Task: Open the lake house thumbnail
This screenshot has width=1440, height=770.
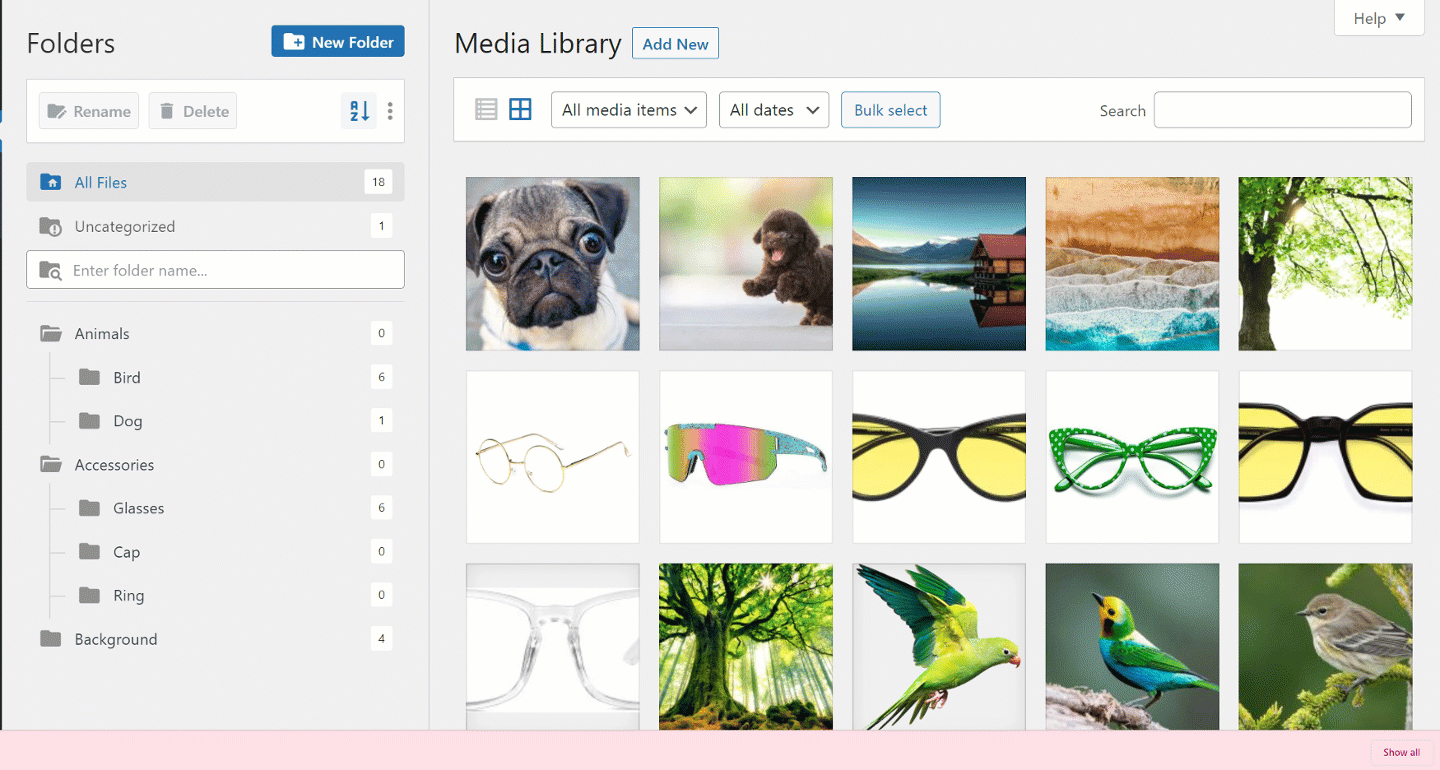Action: (x=939, y=264)
